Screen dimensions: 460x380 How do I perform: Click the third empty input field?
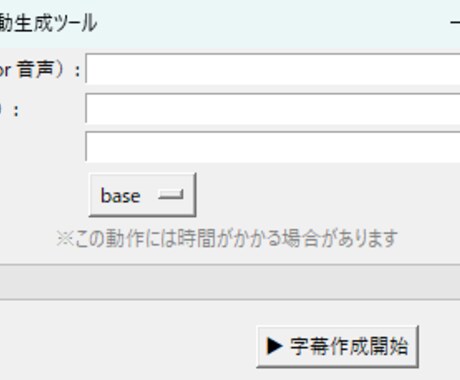273,147
